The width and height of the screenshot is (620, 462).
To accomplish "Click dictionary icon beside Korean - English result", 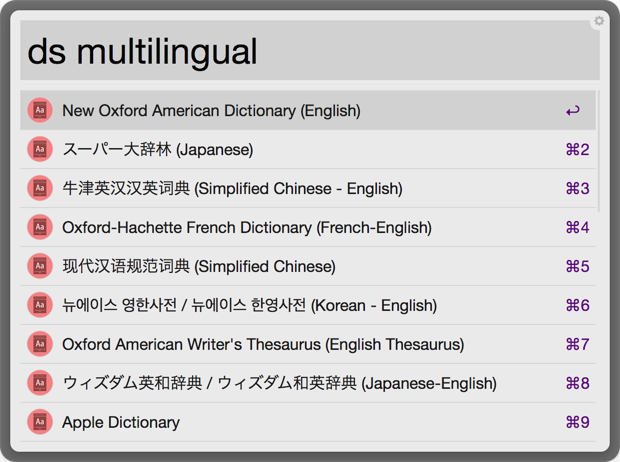I will click(40, 305).
